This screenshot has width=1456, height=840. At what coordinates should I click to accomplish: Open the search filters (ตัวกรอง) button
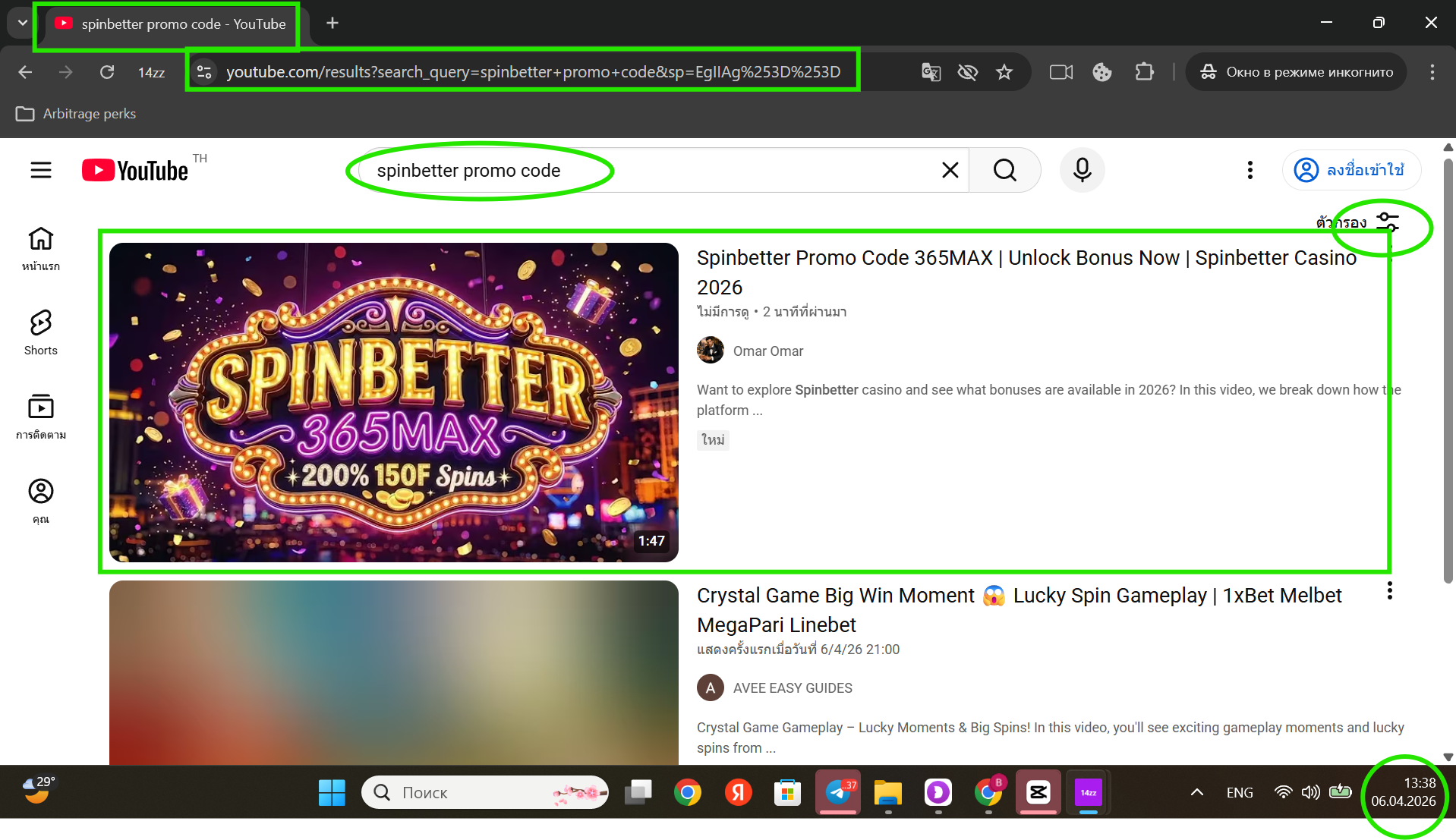[x=1357, y=222]
